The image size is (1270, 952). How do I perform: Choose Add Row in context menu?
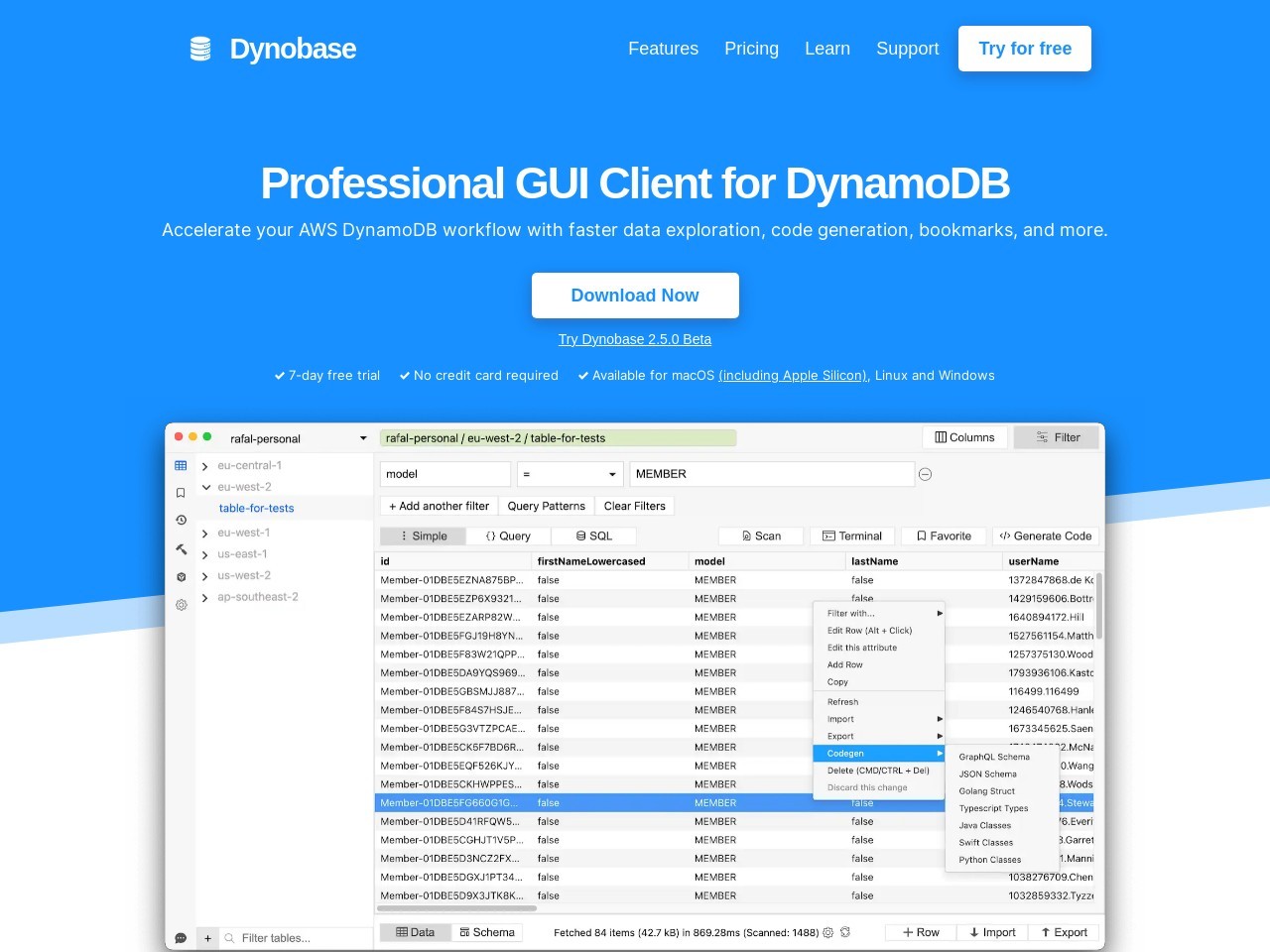pos(879,664)
